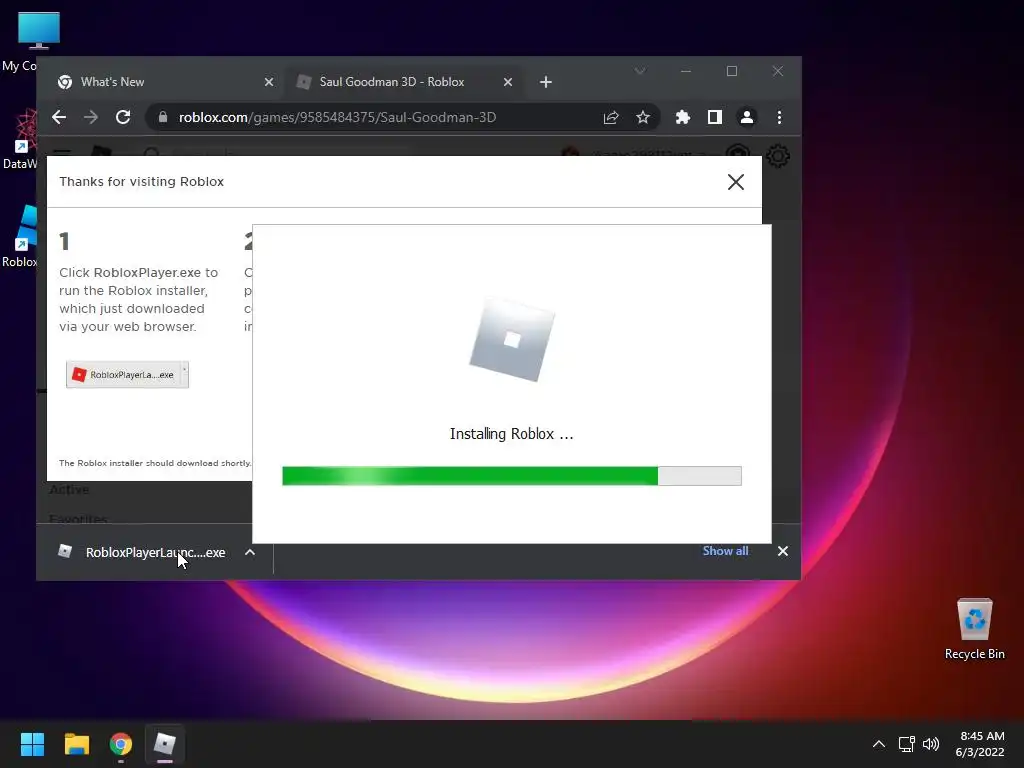The width and height of the screenshot is (1024, 768).
Task: Open volume tray icon
Action: coord(931,744)
